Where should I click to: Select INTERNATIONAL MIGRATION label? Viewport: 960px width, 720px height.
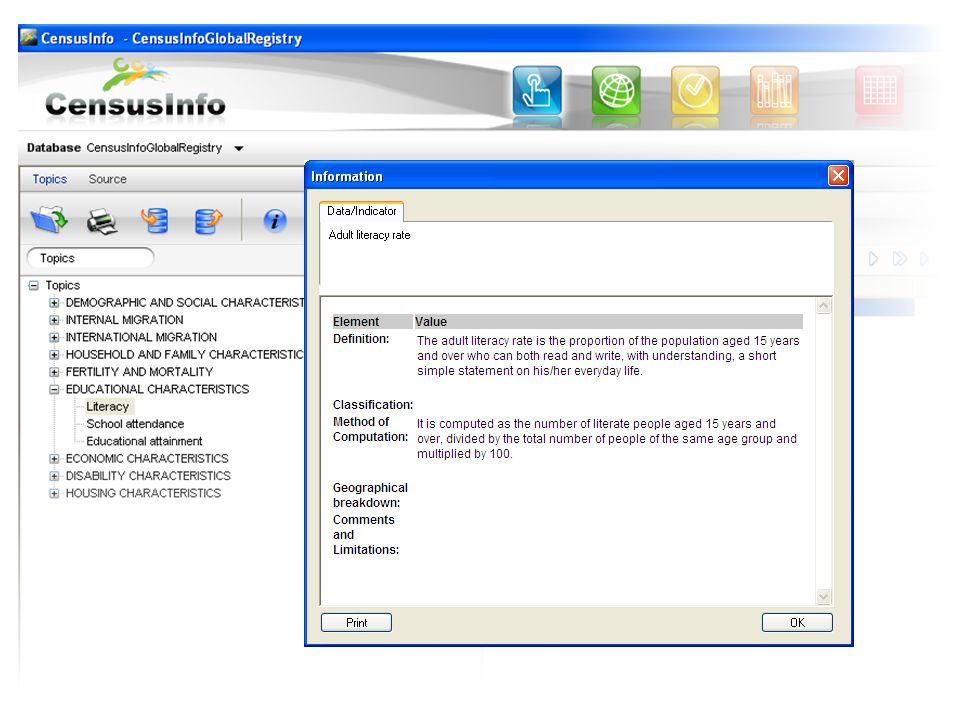pyautogui.click(x=141, y=337)
